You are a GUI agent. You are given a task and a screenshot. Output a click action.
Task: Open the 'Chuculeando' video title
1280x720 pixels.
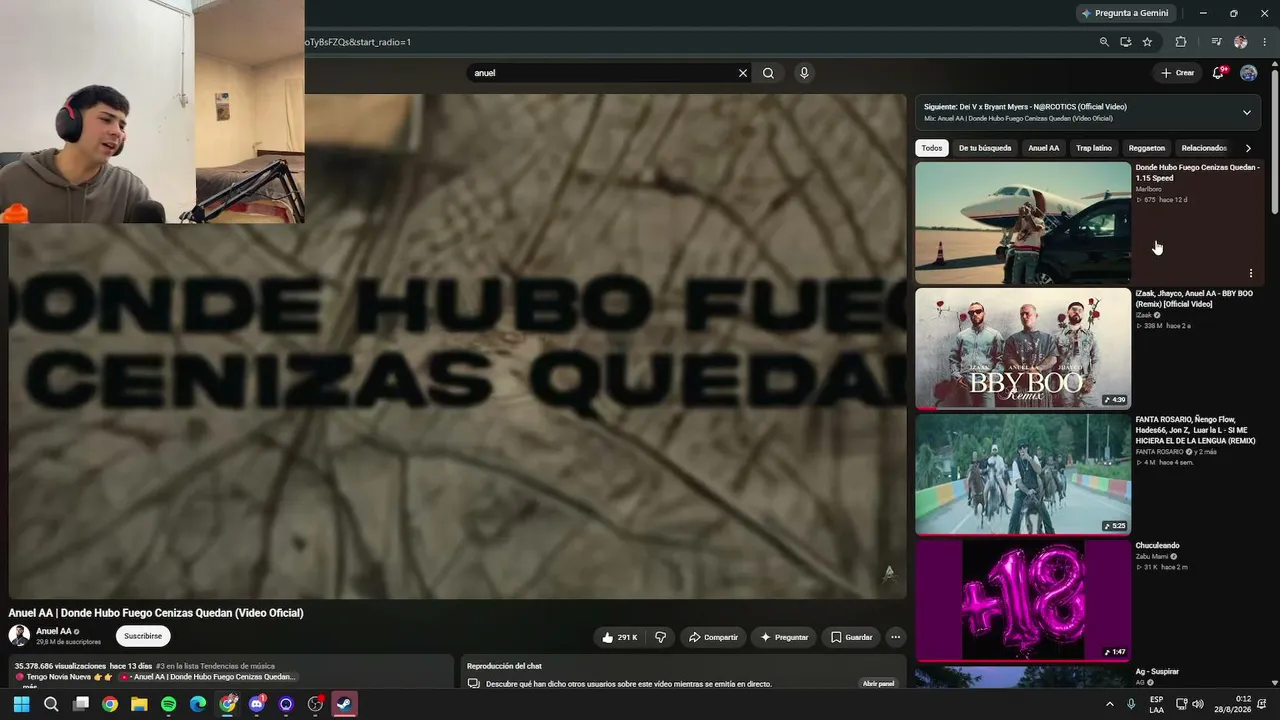pyautogui.click(x=1157, y=546)
